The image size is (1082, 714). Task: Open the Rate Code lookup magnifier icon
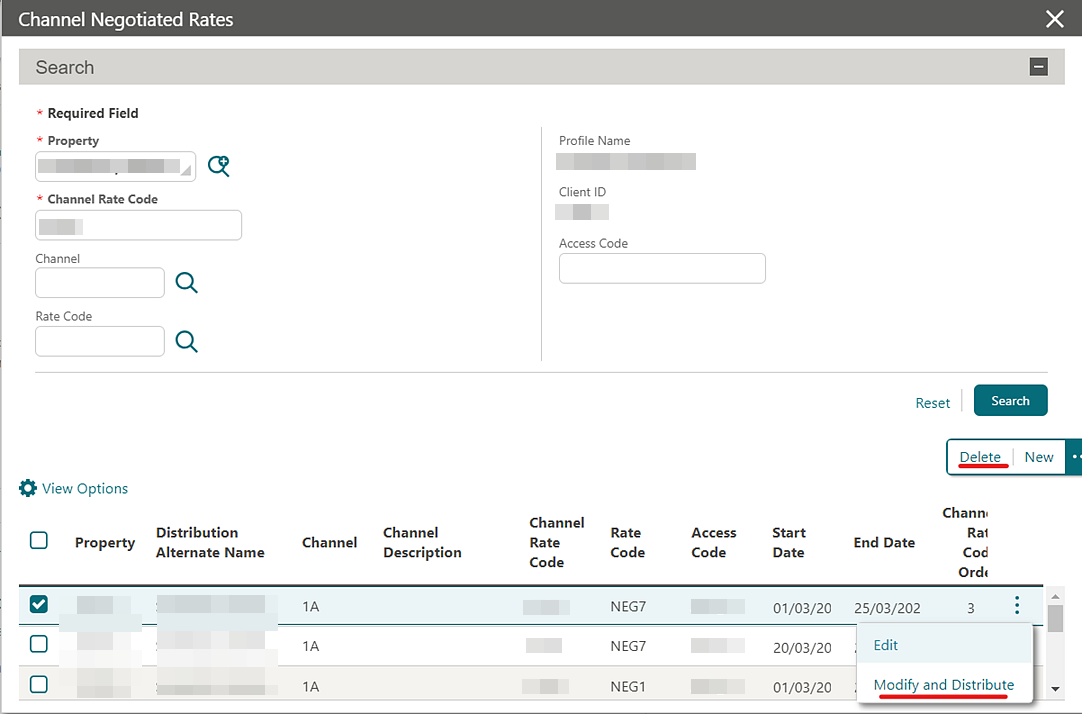click(x=187, y=342)
